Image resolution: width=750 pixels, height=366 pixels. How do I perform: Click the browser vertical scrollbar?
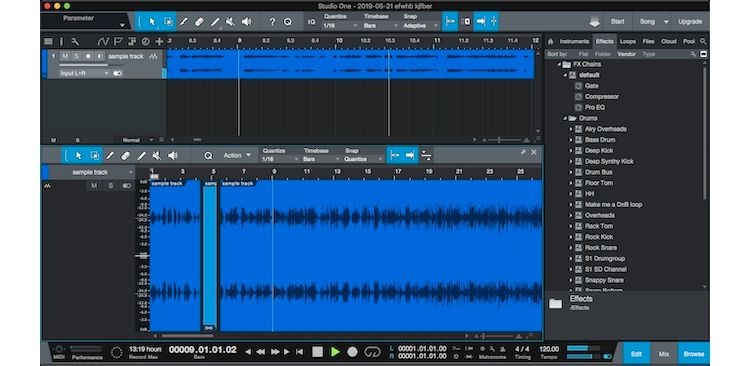704,132
